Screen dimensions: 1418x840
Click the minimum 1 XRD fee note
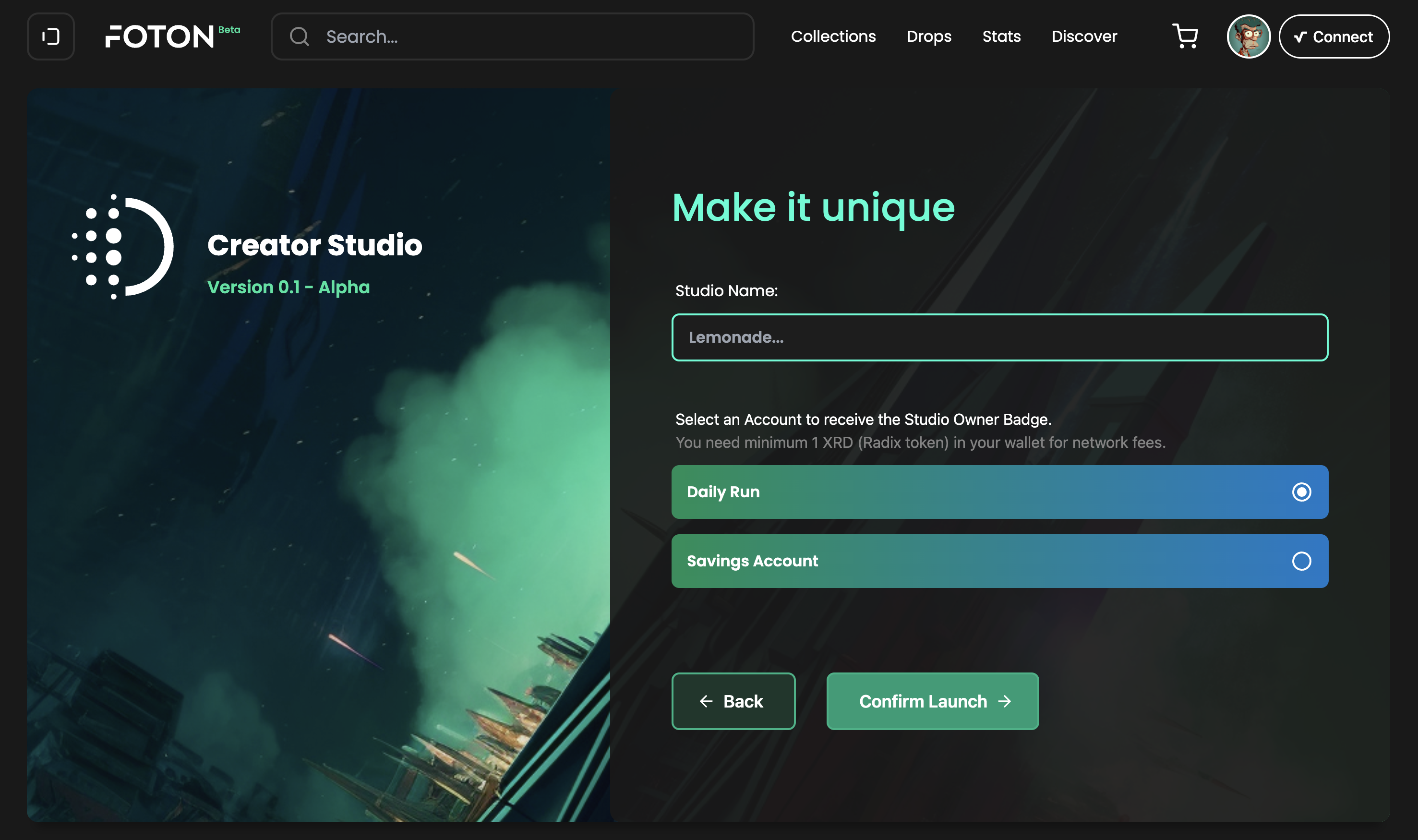920,443
